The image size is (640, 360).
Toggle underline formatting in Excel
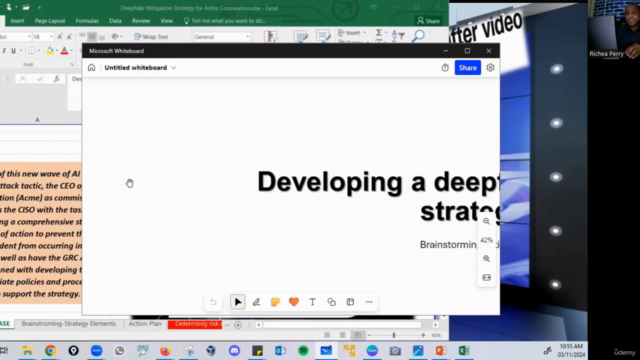[13, 51]
